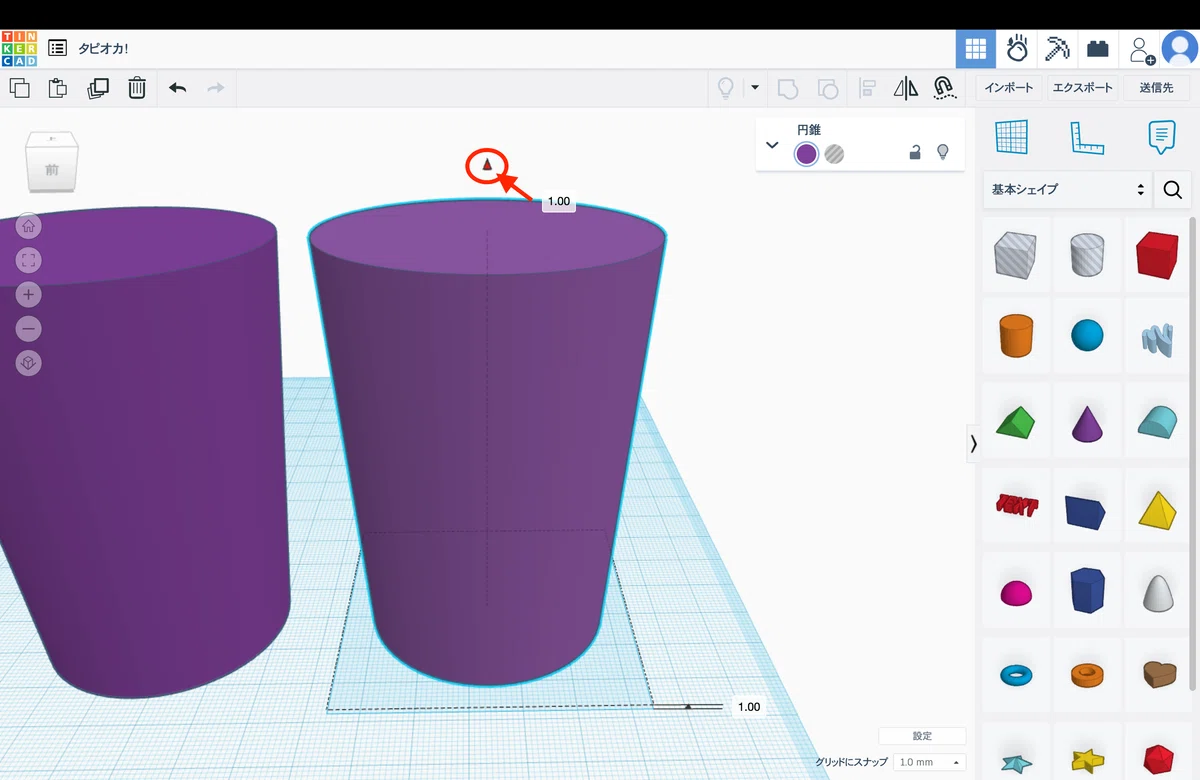The height and width of the screenshot is (780, 1200).
Task: Click the invite collaborator icon
Action: point(1141,49)
